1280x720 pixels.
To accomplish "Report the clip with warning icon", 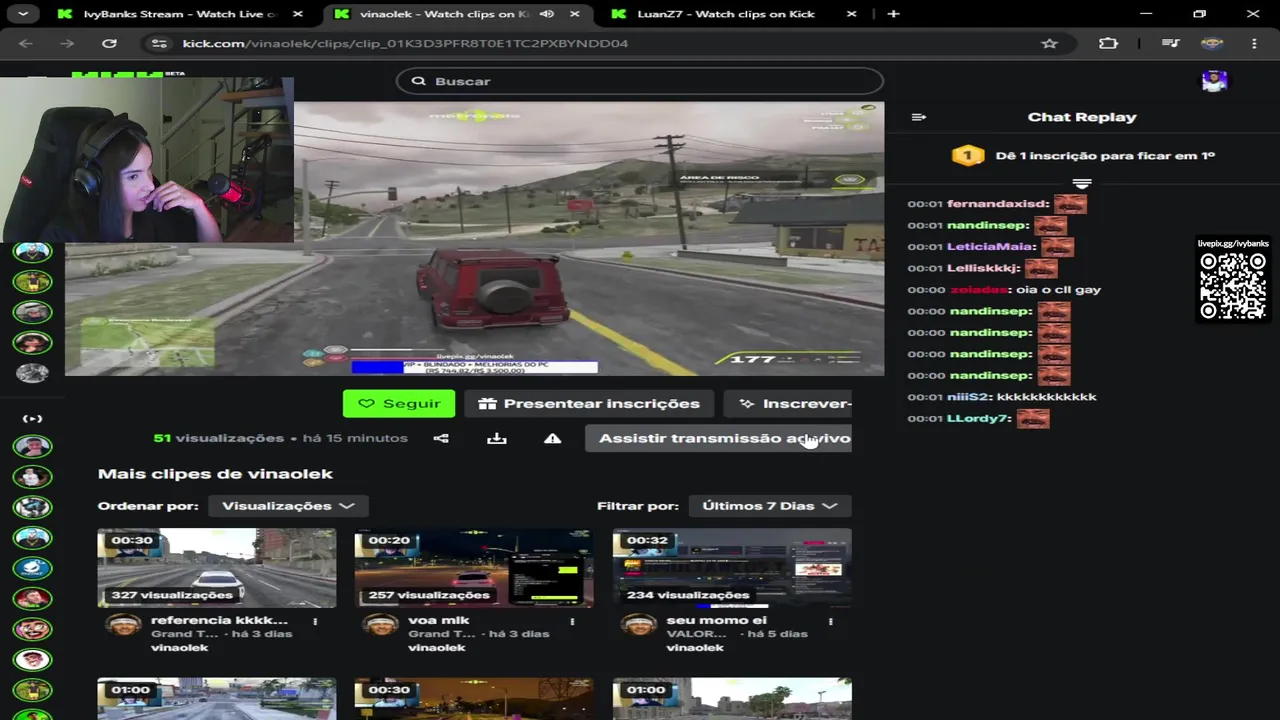I will click(553, 438).
